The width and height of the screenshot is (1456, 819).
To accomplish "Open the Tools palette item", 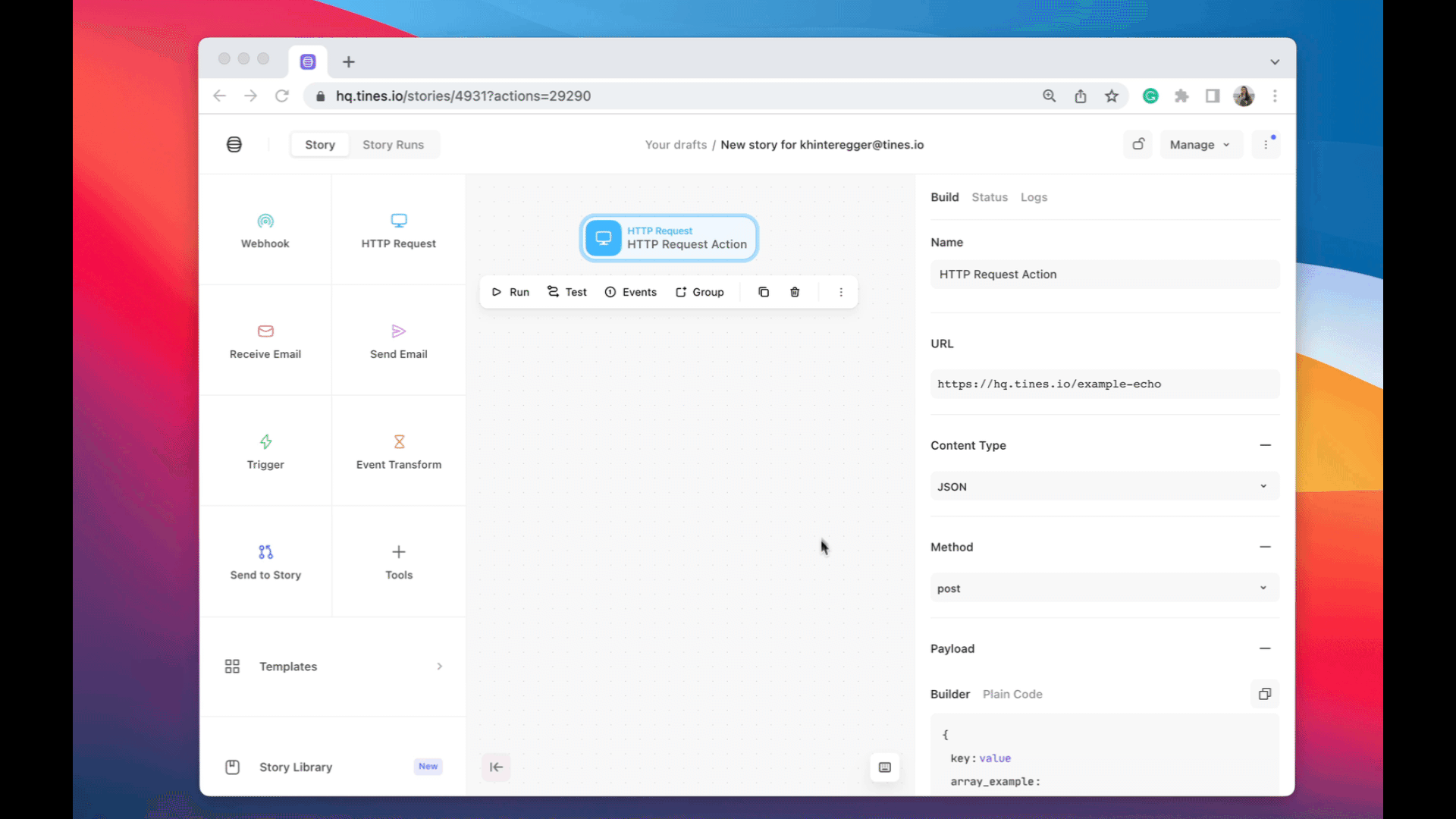I will point(399,562).
